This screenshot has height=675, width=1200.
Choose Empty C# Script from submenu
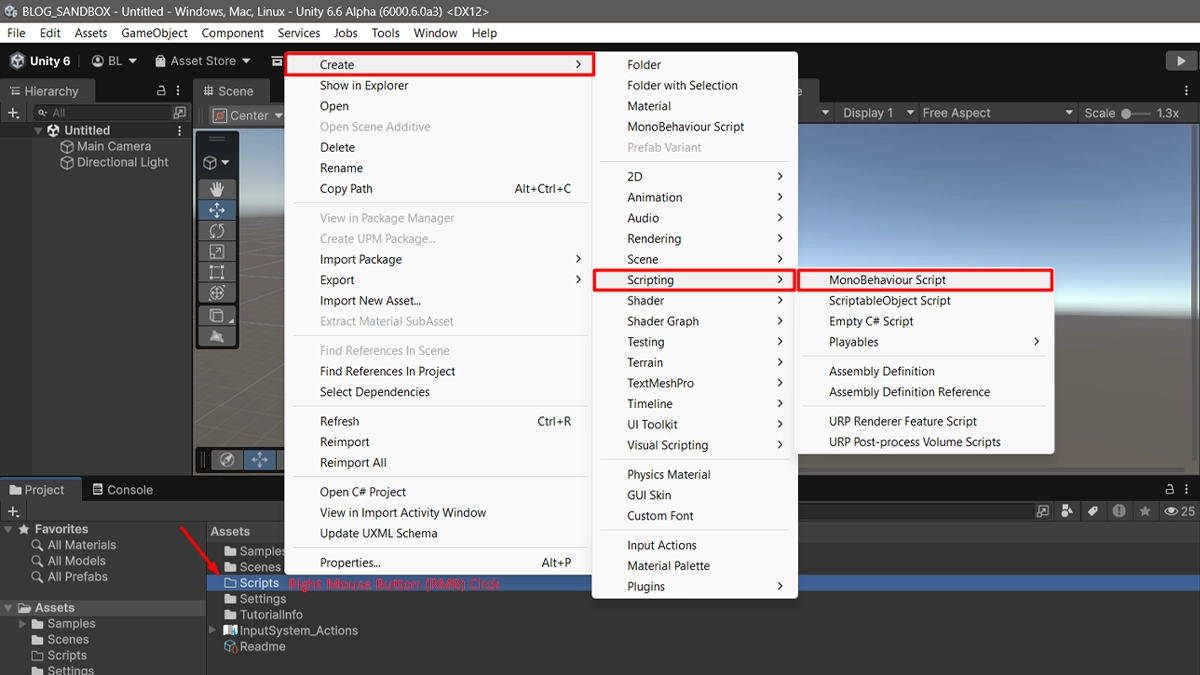tap(925, 321)
